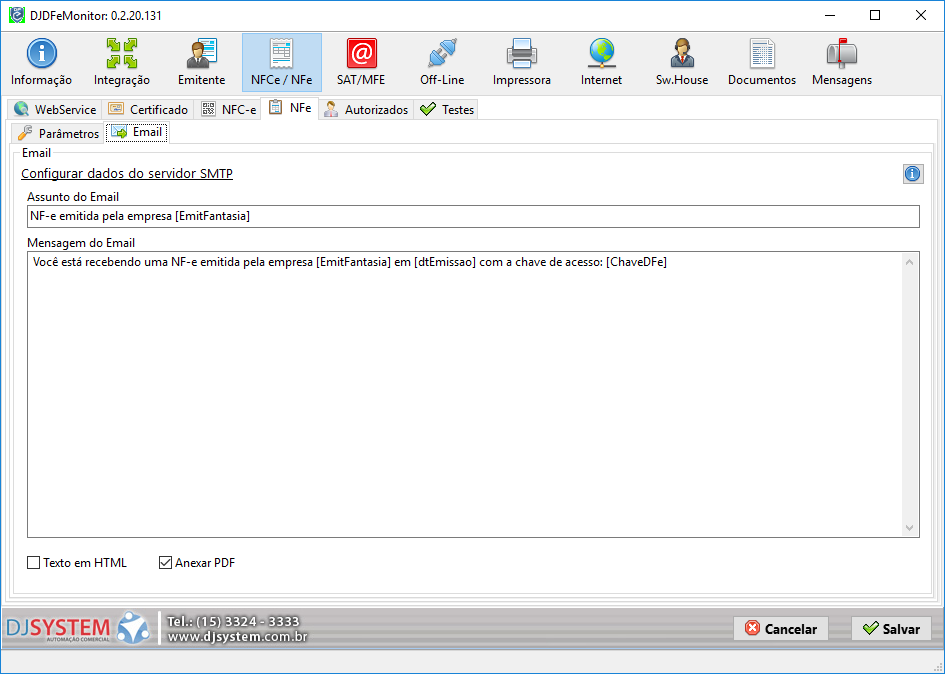Image resolution: width=945 pixels, height=674 pixels.
Task: Enable the Texto em HTML checkbox
Action: pyautogui.click(x=34, y=562)
